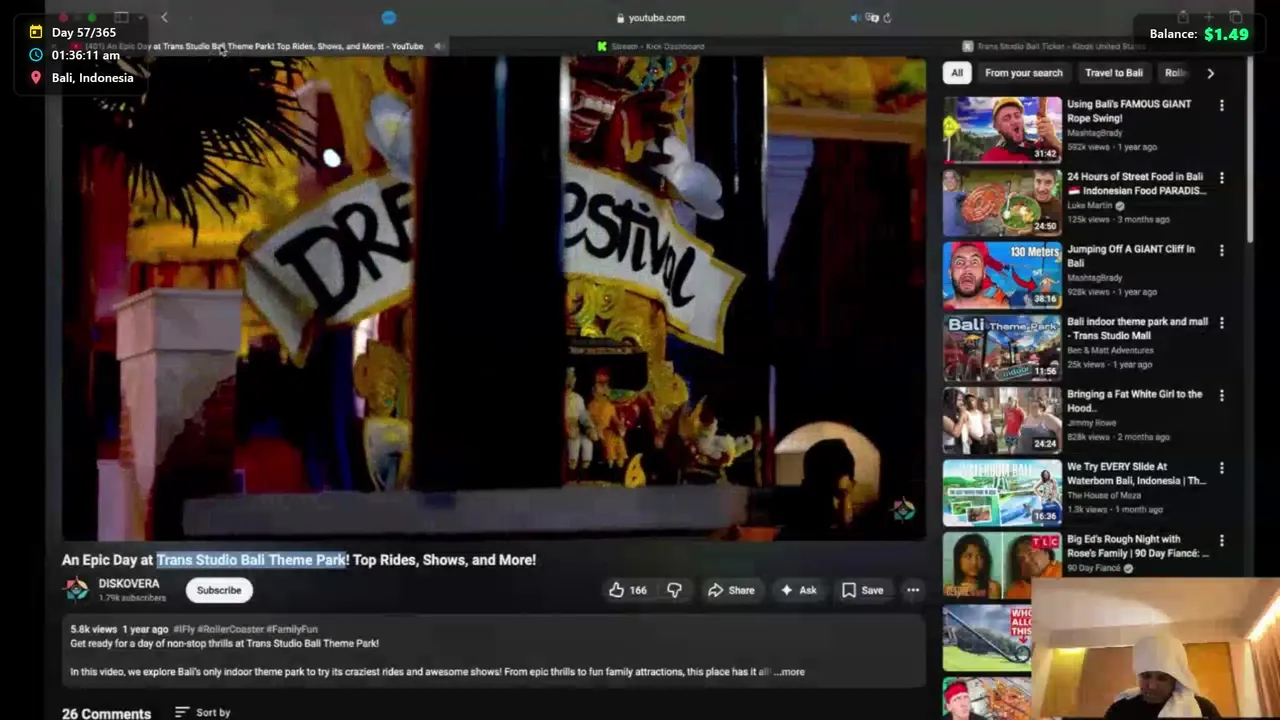Select the 'All' filter chip

coord(957,73)
